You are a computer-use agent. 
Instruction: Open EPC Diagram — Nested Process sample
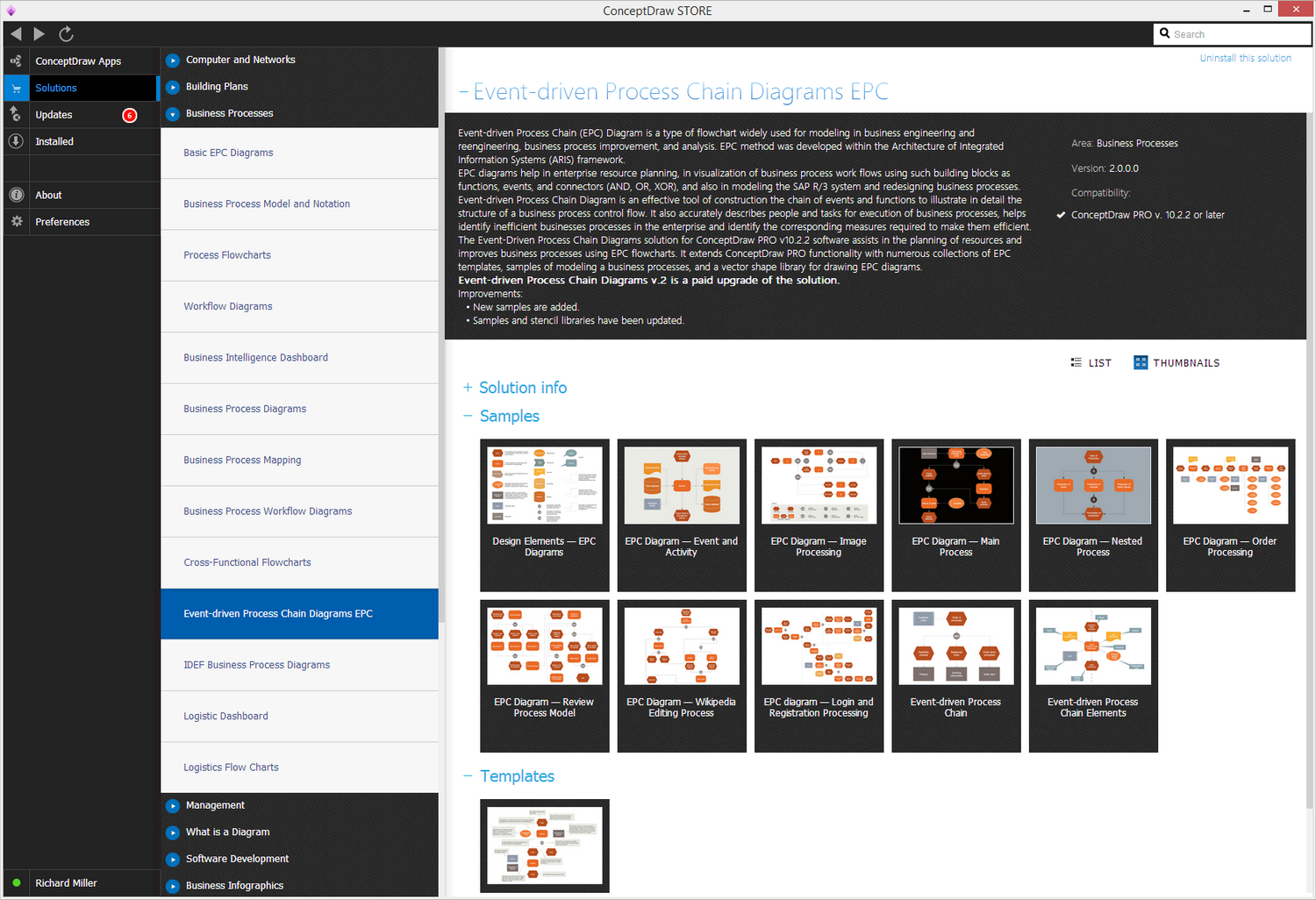[x=1093, y=515]
